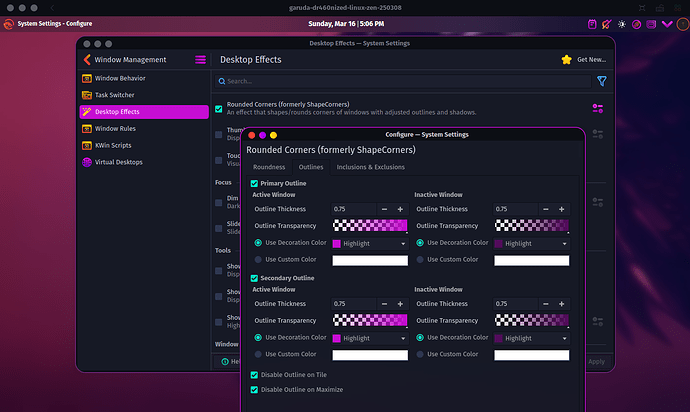Select Desktop Effects in sidebar
Screen dimensions: 690x412
144,112
